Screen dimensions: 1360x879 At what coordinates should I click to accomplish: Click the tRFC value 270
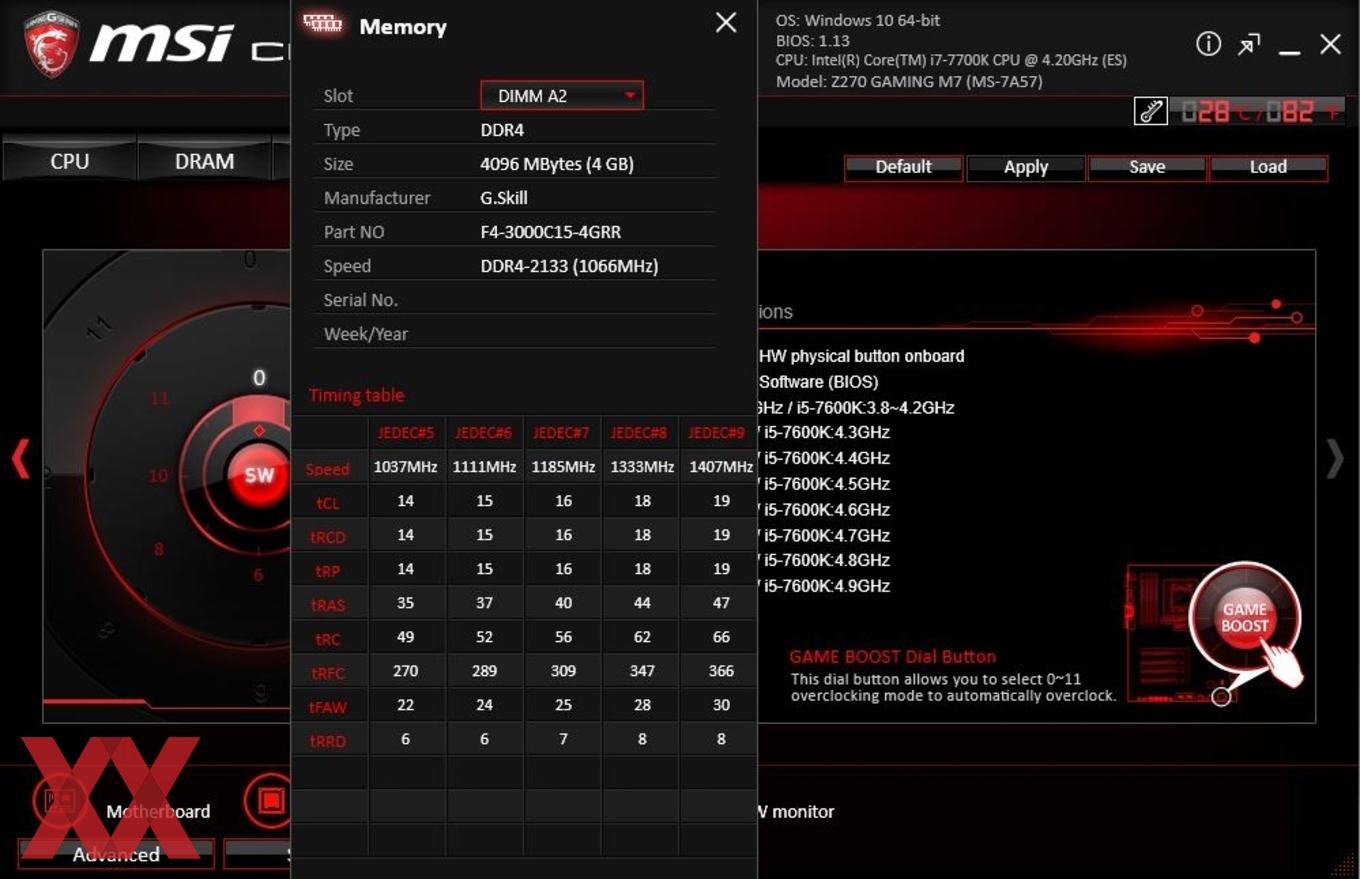point(405,671)
